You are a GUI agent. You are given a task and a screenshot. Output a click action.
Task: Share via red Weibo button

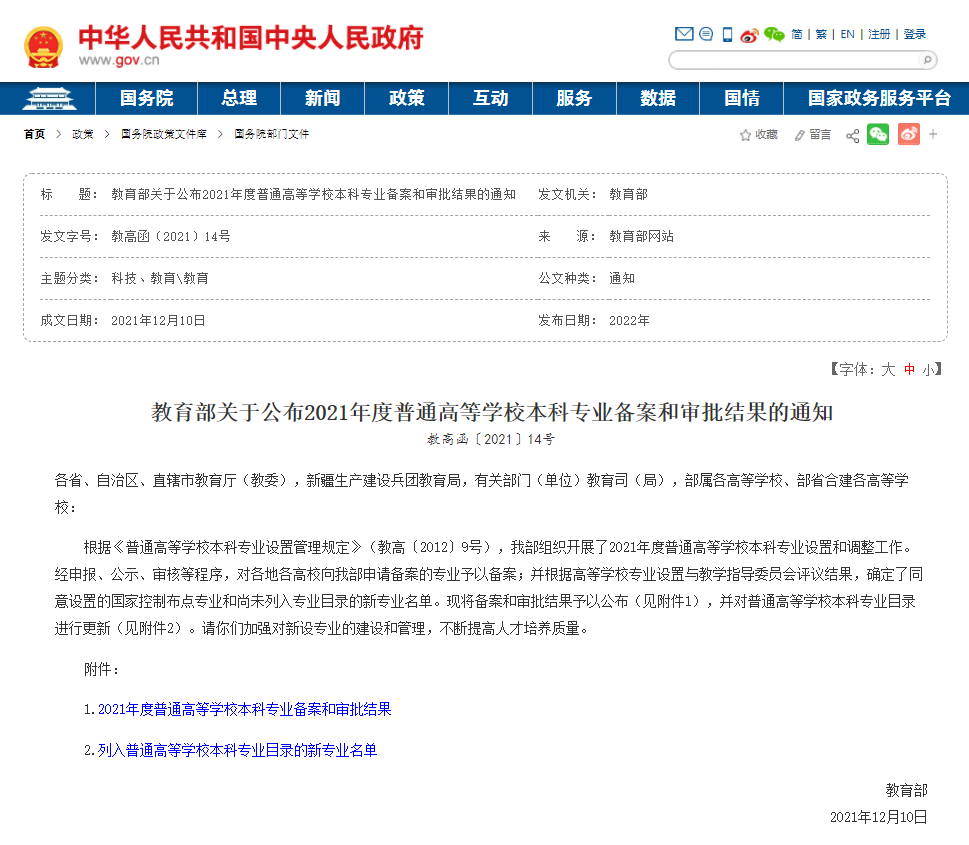[908, 134]
